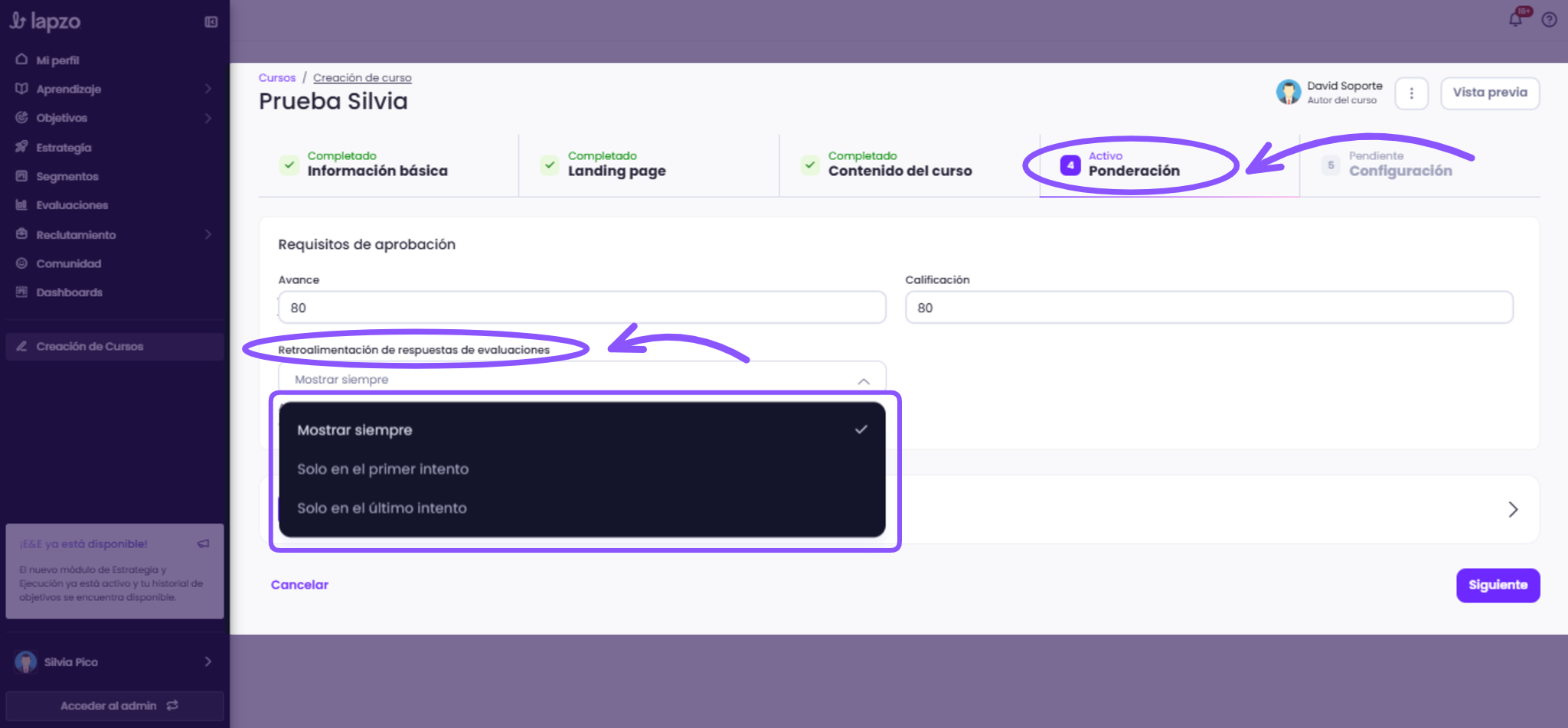Focus the Avance input field
Viewport: 1568px width, 728px height.
(582, 308)
